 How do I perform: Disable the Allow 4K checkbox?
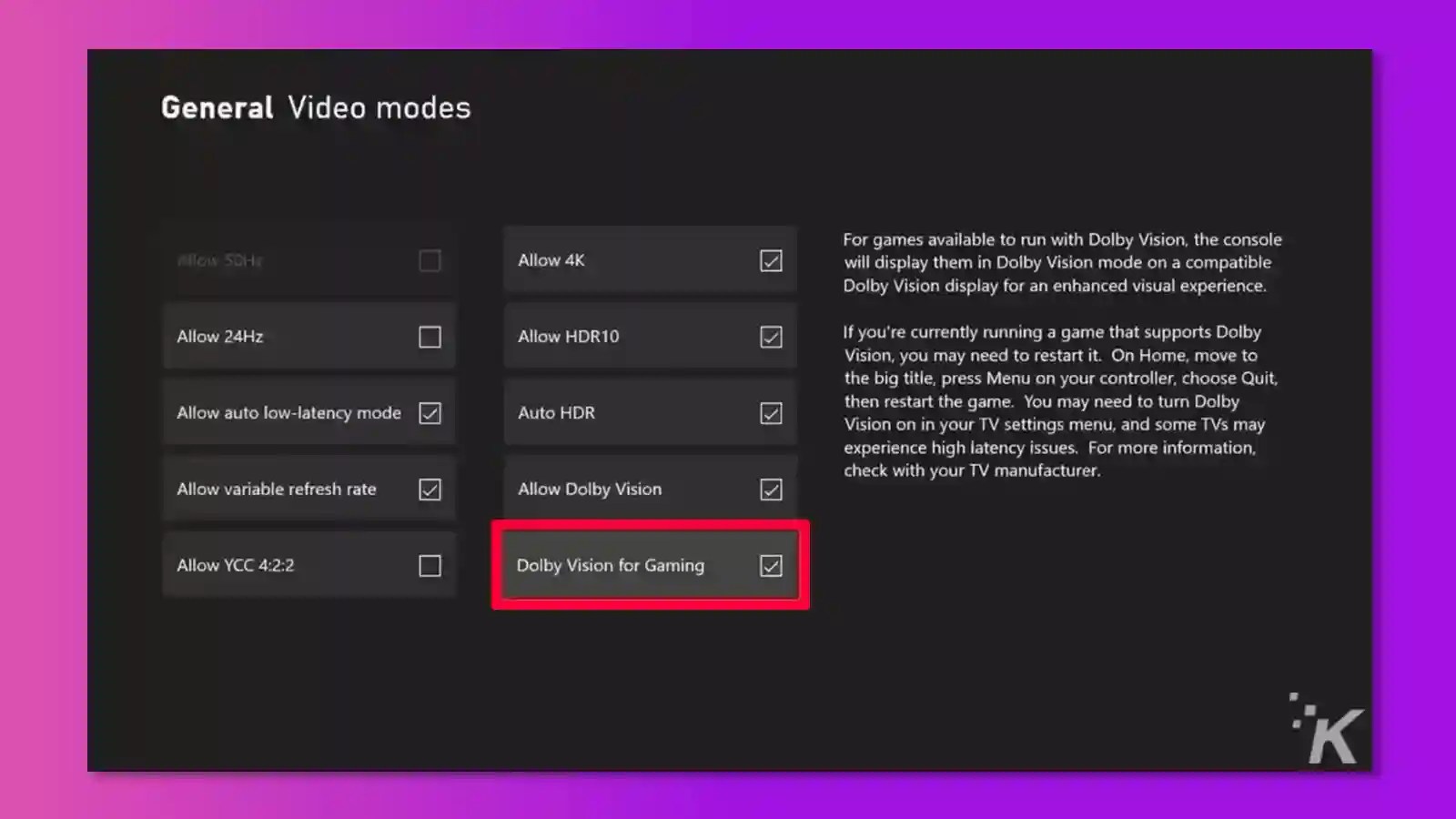(770, 260)
